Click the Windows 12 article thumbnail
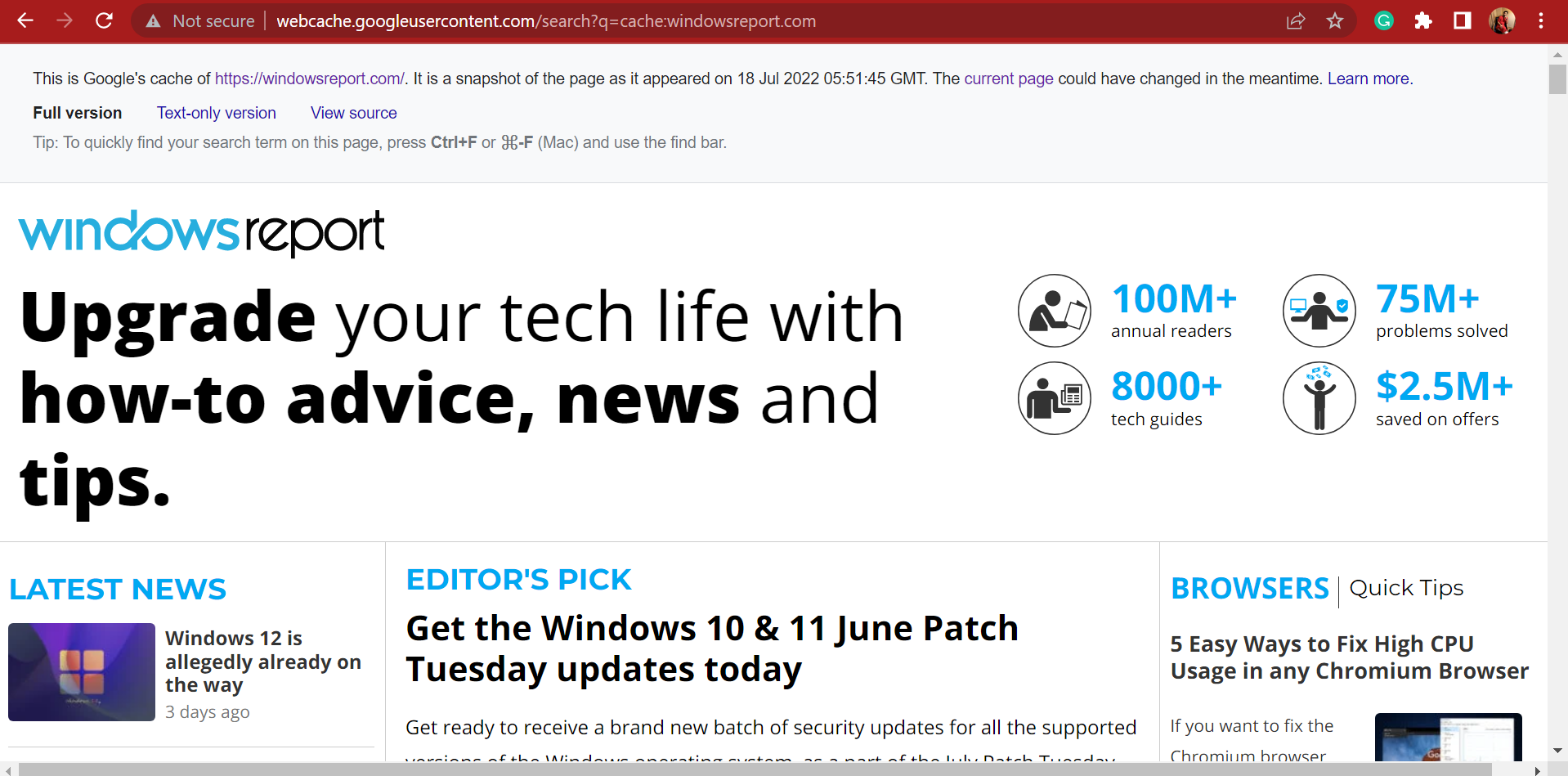Image resolution: width=1568 pixels, height=776 pixels. [x=82, y=672]
